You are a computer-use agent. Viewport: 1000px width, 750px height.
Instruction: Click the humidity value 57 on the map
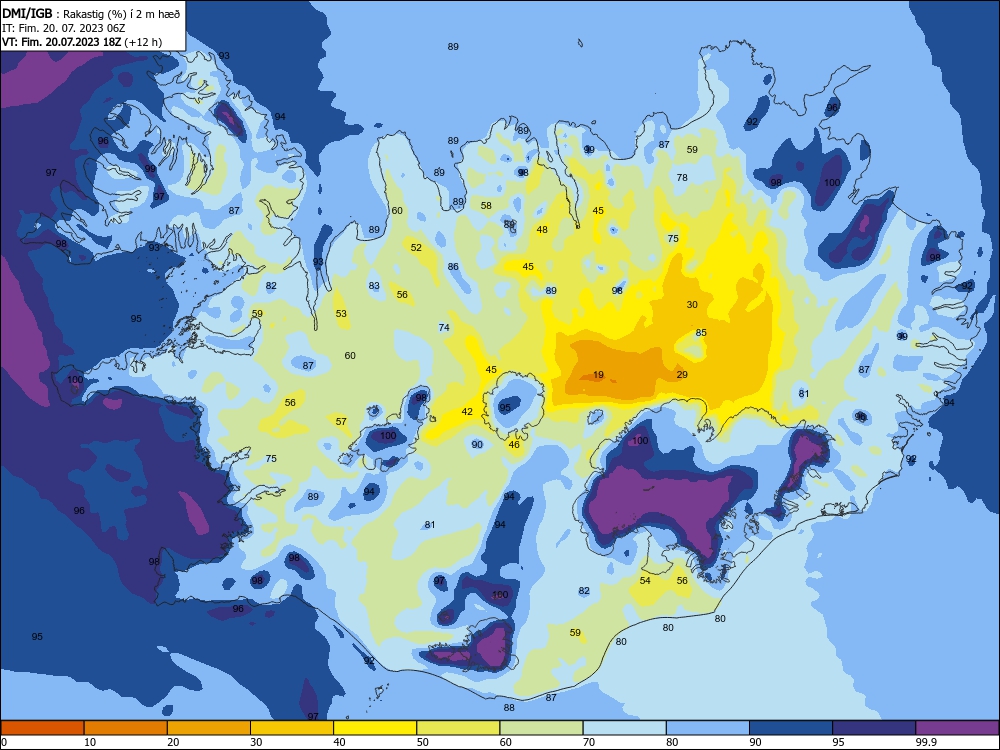pyautogui.click(x=341, y=422)
